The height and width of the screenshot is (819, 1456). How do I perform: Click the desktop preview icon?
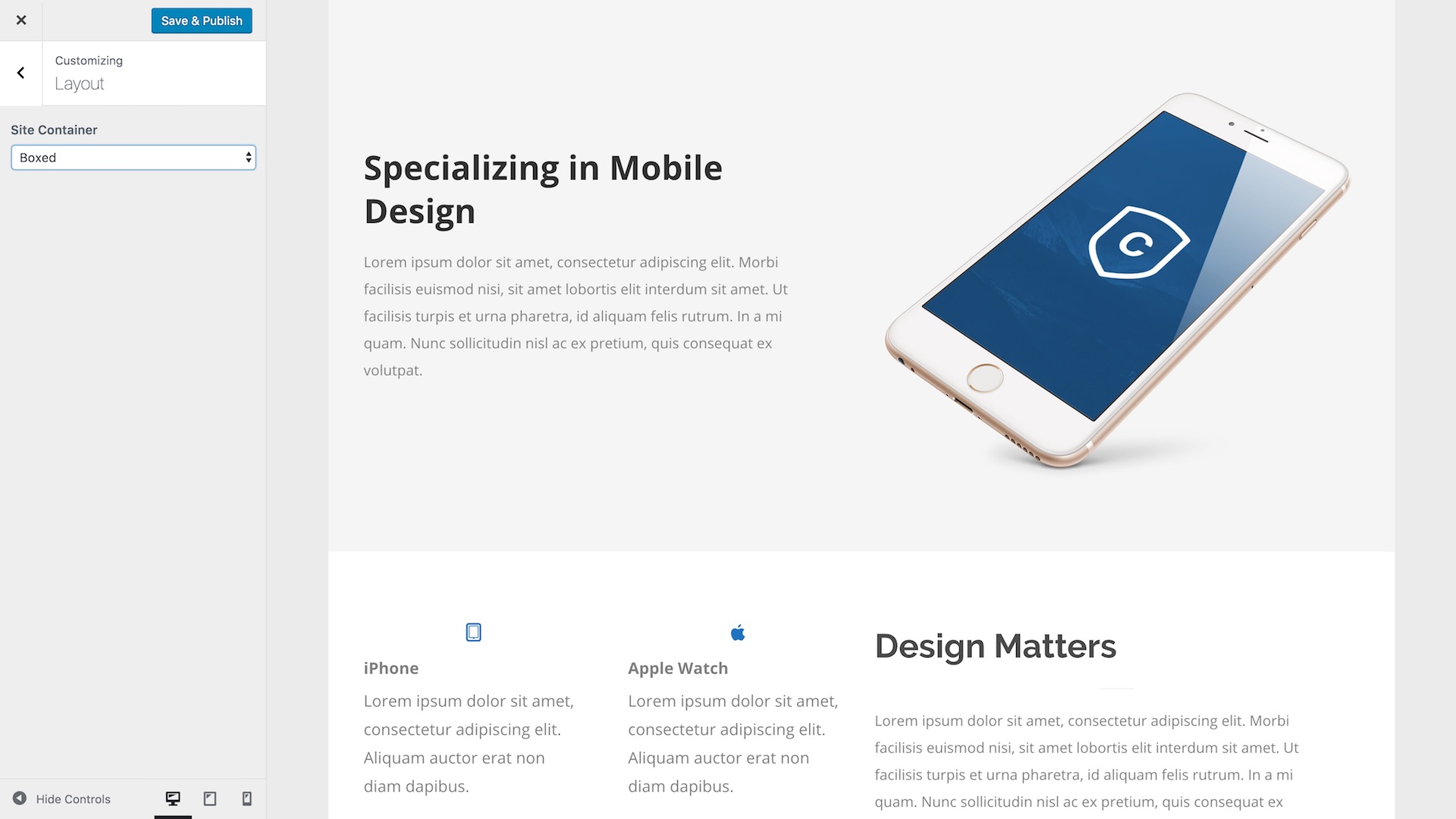(x=173, y=798)
